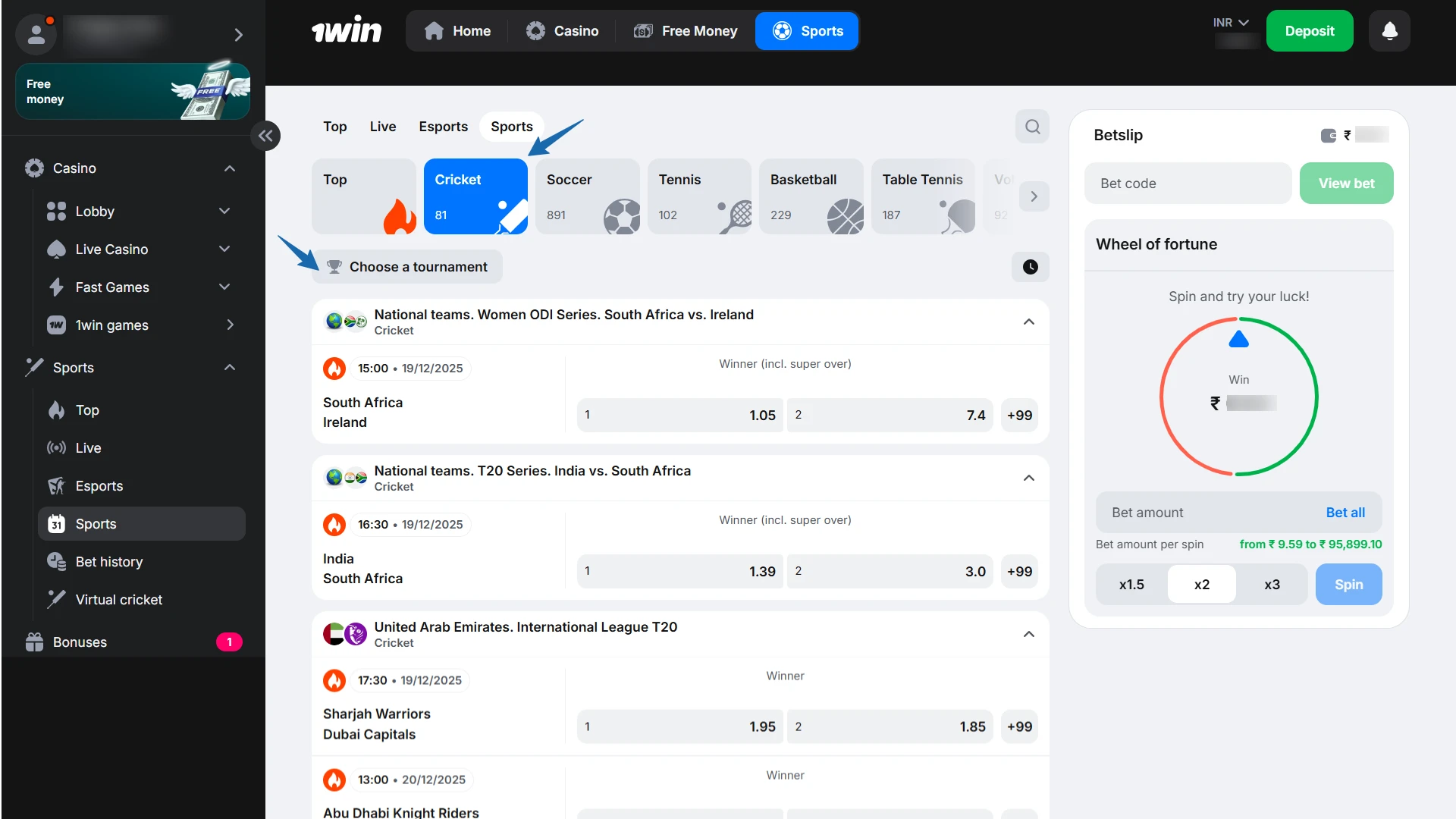Open Virtual cricket in sidebar

118,600
